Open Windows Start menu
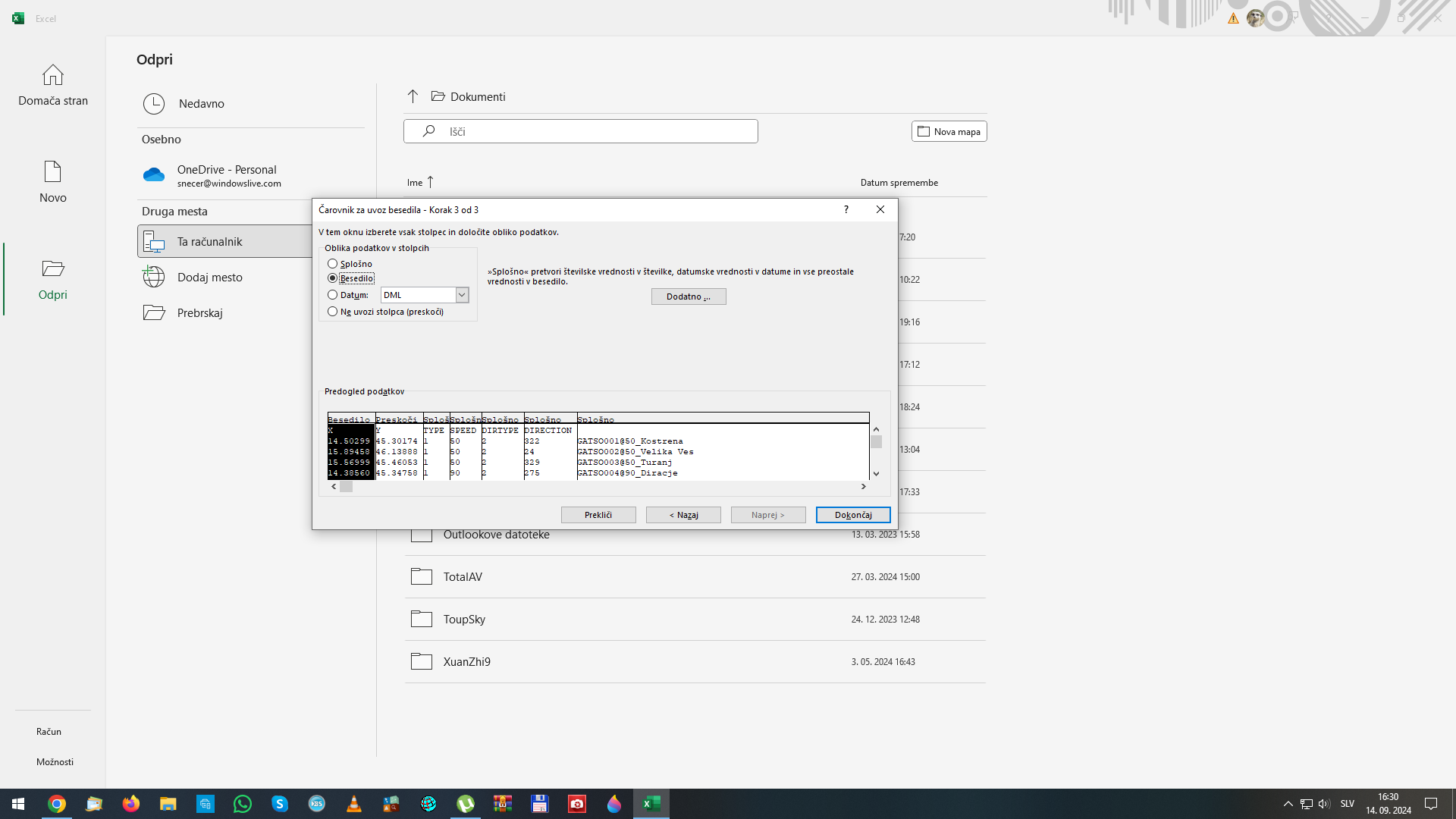 18,804
